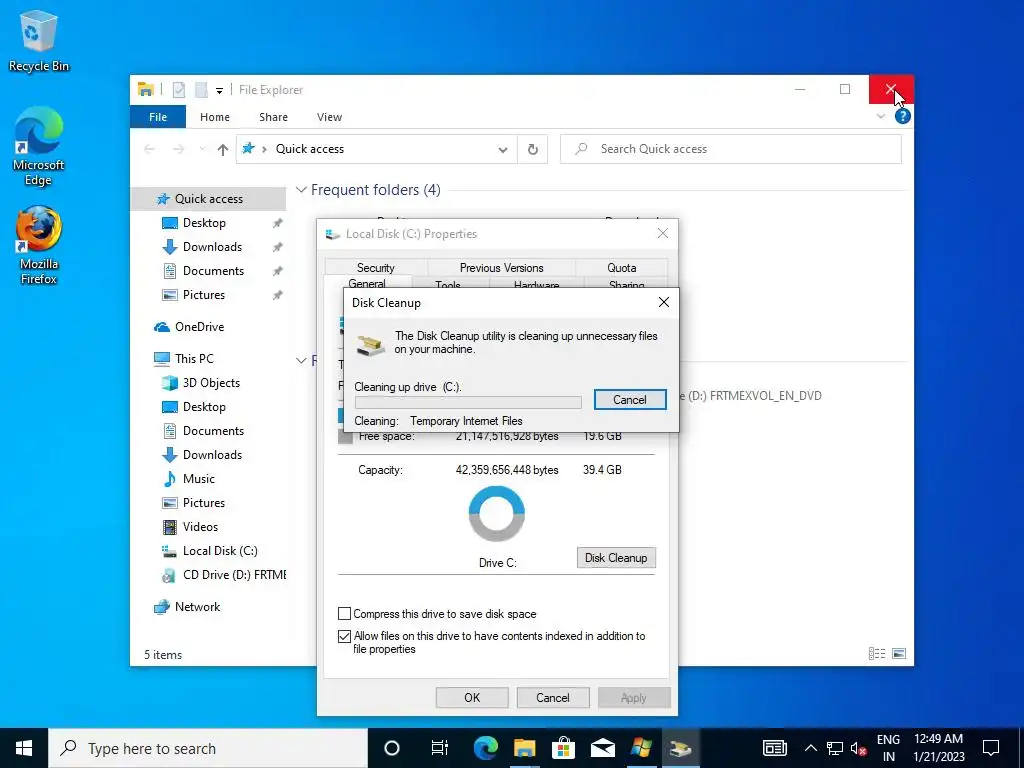Open recent locations dropdown arrow
The height and width of the screenshot is (768, 1024).
click(202, 150)
